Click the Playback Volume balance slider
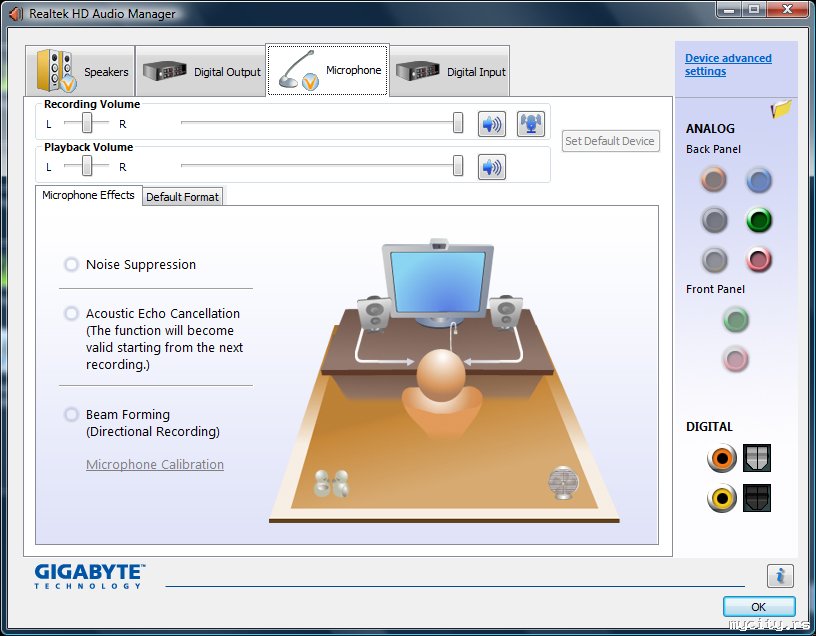This screenshot has width=816, height=636. pyautogui.click(x=86, y=167)
